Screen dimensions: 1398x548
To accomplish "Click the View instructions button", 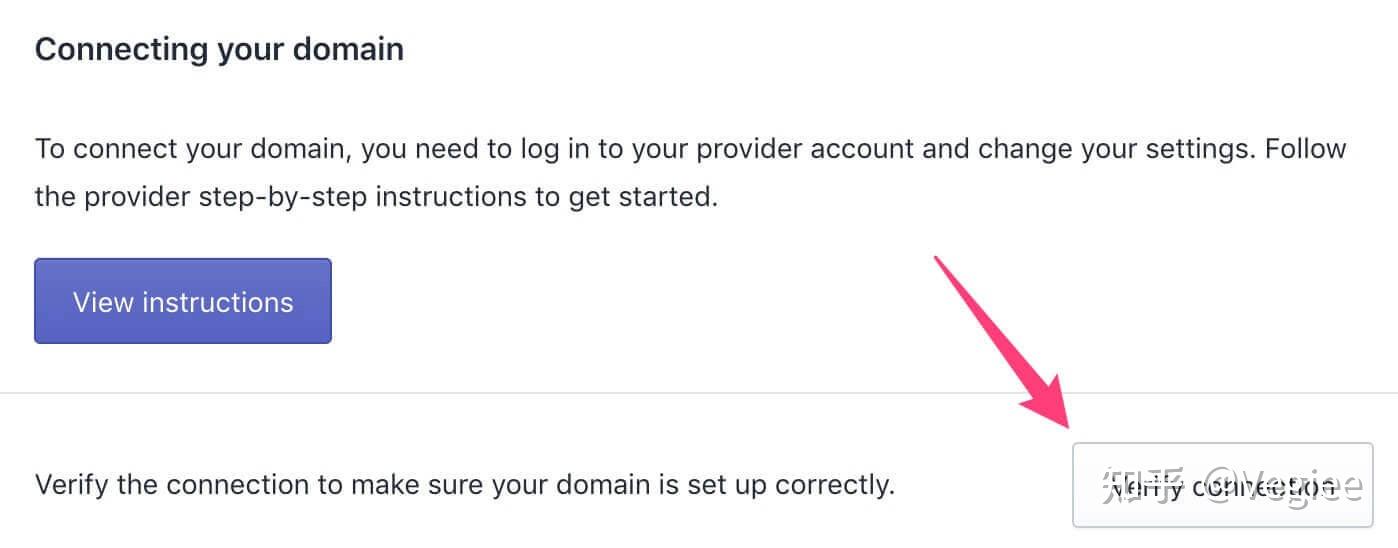I will [x=183, y=301].
